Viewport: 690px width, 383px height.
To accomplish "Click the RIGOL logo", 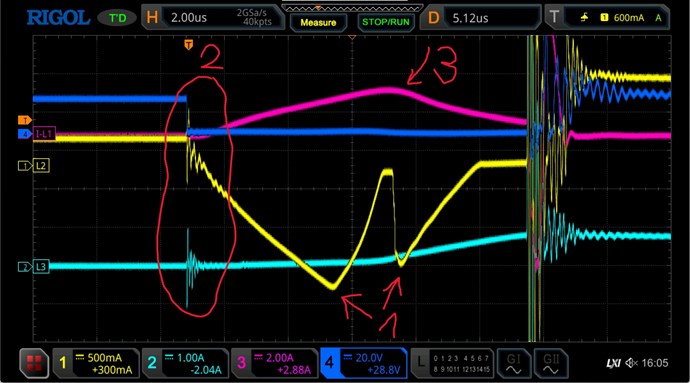I will pyautogui.click(x=58, y=18).
